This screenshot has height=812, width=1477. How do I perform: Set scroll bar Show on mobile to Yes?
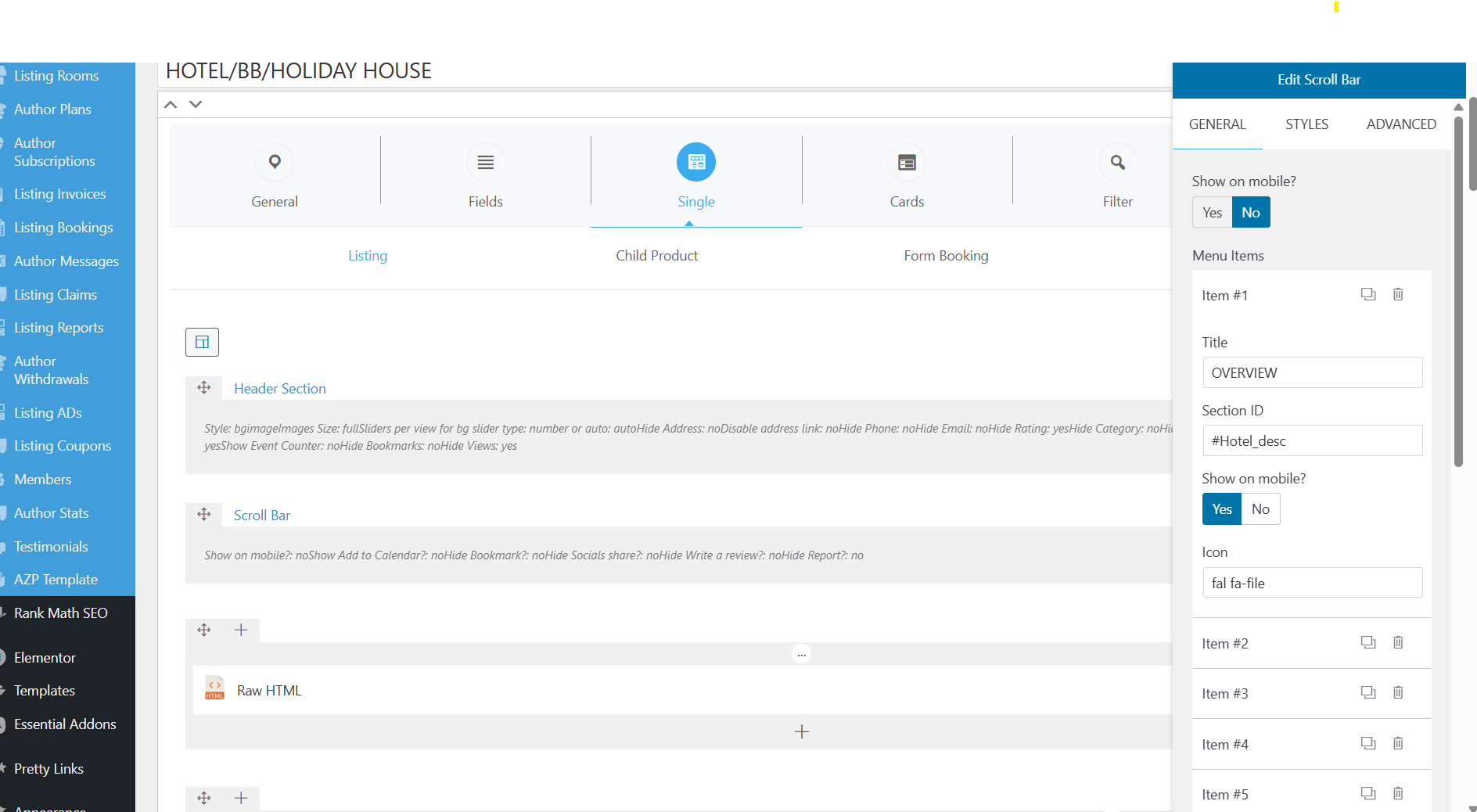click(1212, 213)
